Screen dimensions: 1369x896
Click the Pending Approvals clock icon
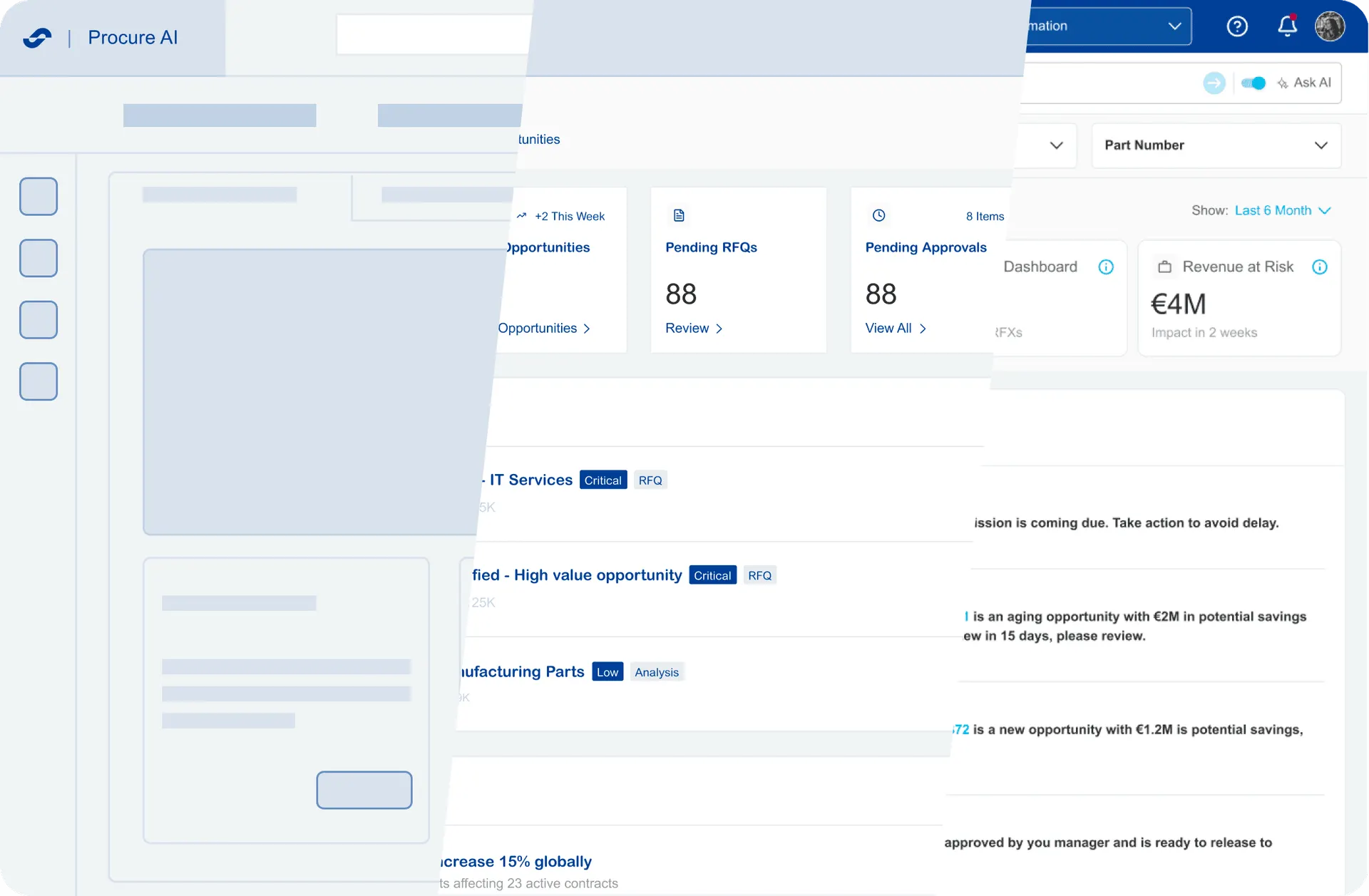(x=878, y=215)
